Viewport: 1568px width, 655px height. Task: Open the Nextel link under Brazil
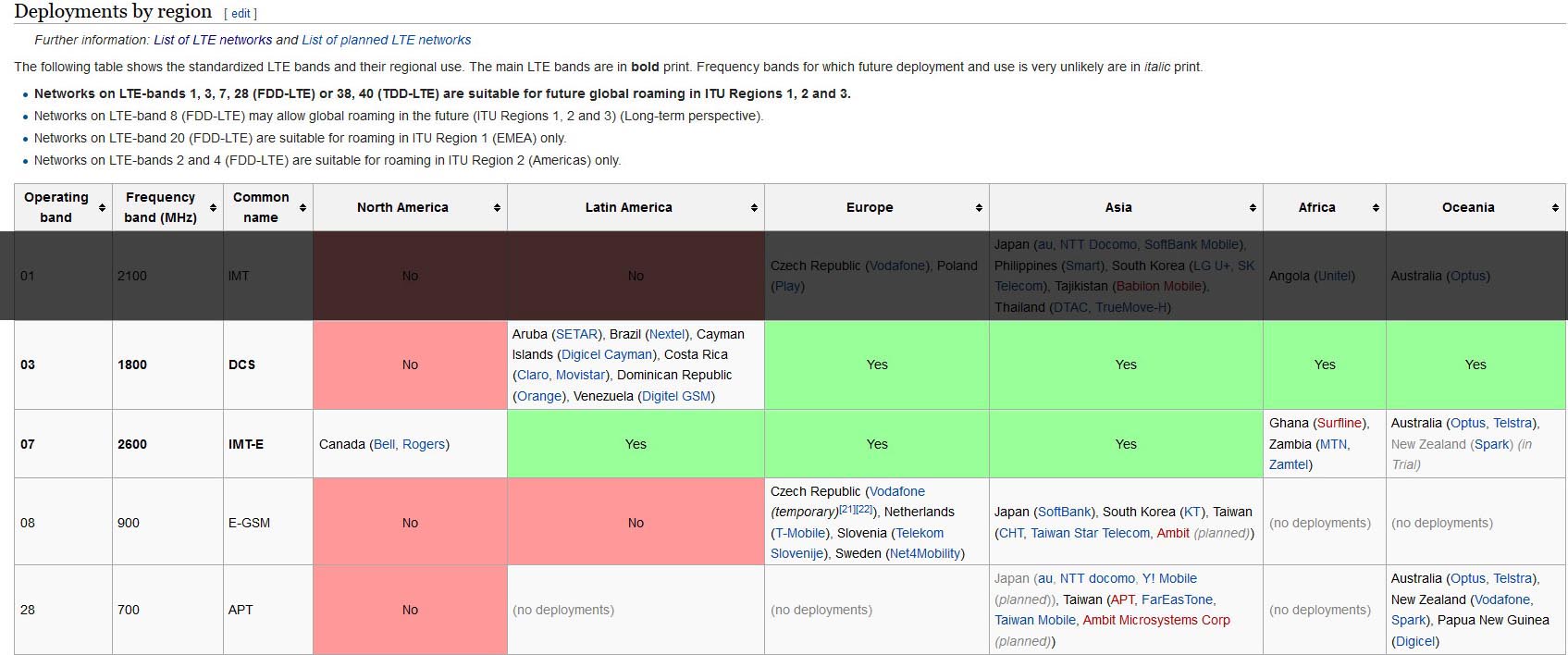668,334
